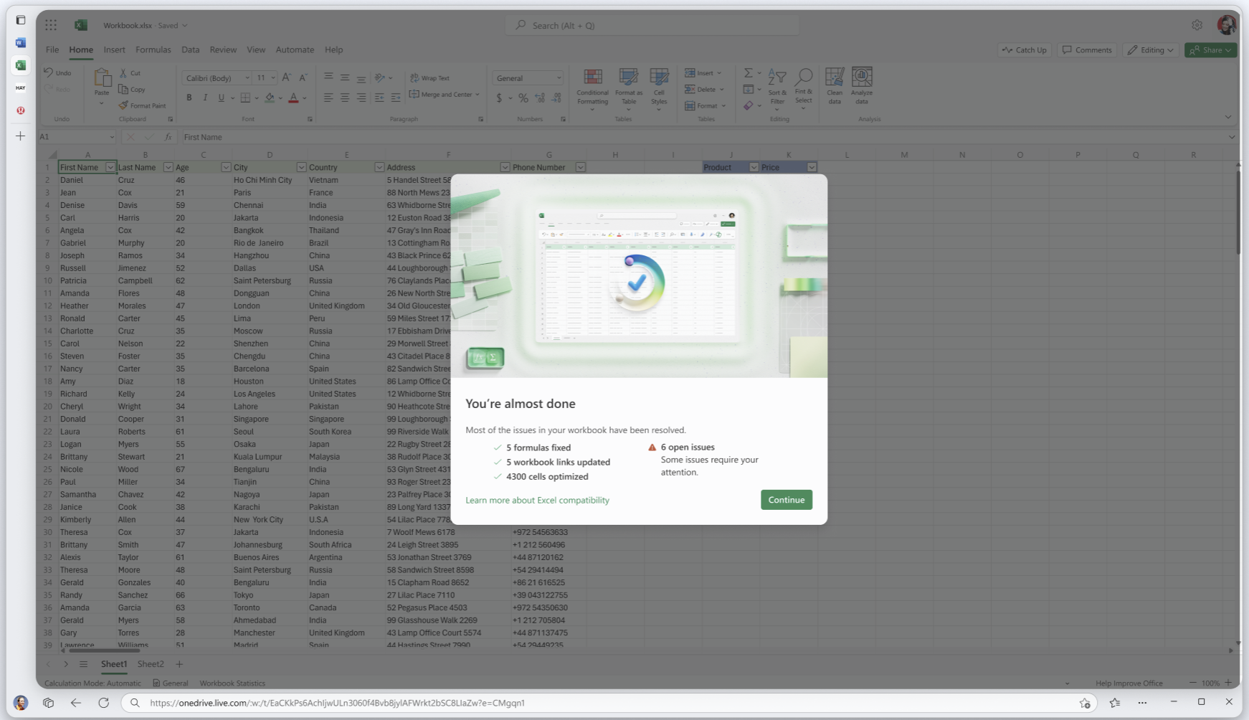Toggle bold formatting
The height and width of the screenshot is (720, 1249).
189,98
